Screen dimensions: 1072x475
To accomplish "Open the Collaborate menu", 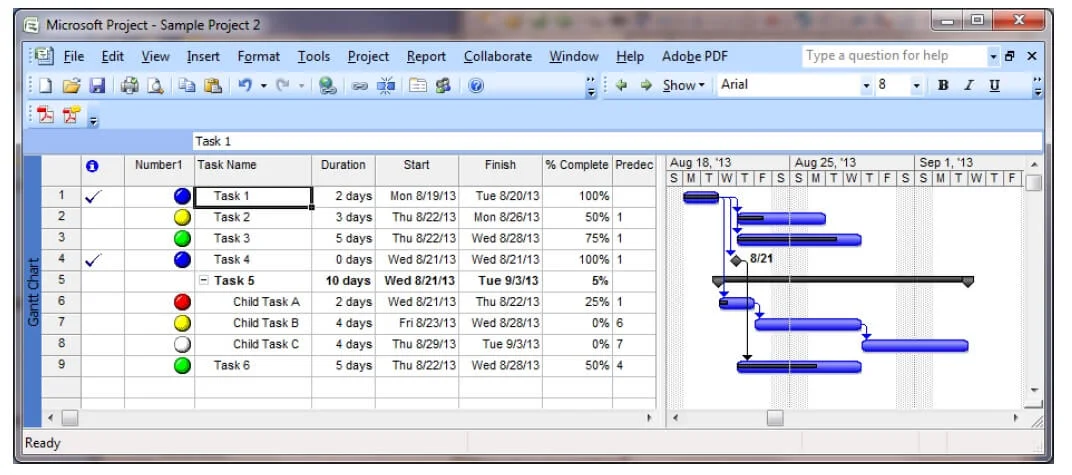I will coord(498,57).
